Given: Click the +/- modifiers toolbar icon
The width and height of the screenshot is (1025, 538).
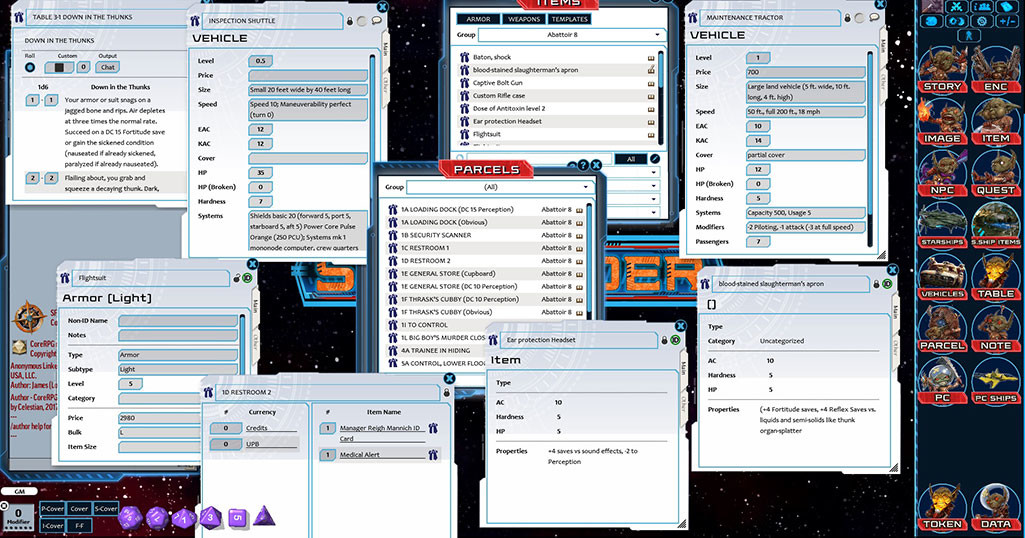Looking at the screenshot, I should (1007, 21).
